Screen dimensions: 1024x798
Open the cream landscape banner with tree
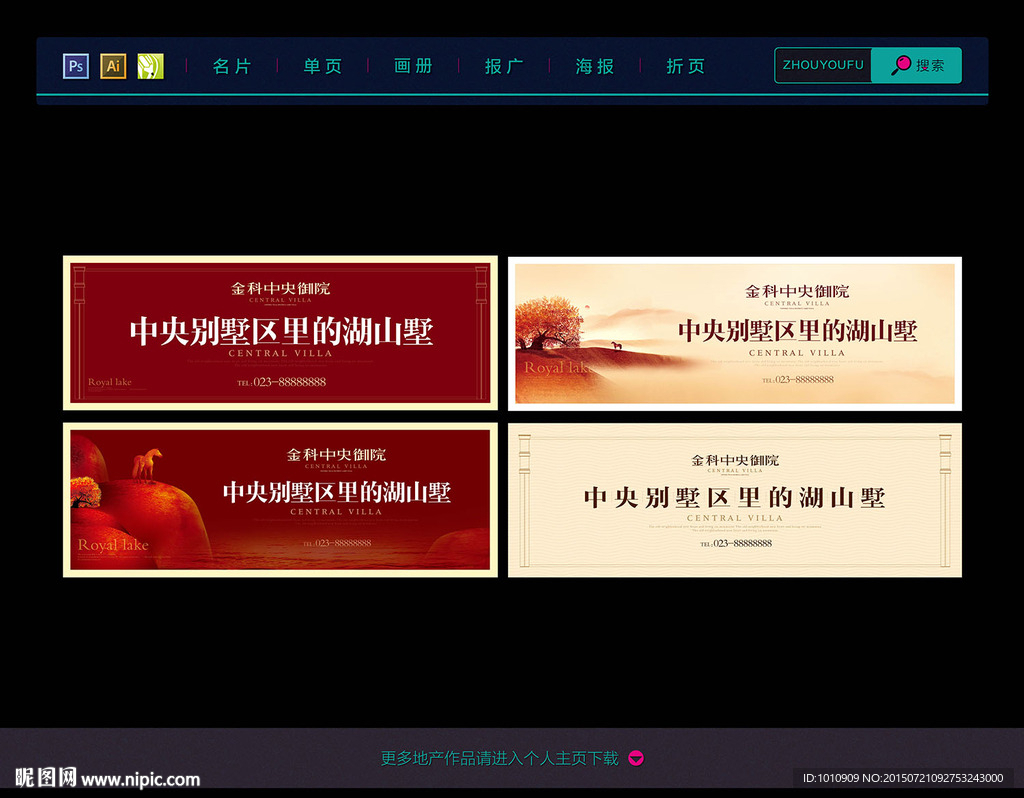coord(735,334)
